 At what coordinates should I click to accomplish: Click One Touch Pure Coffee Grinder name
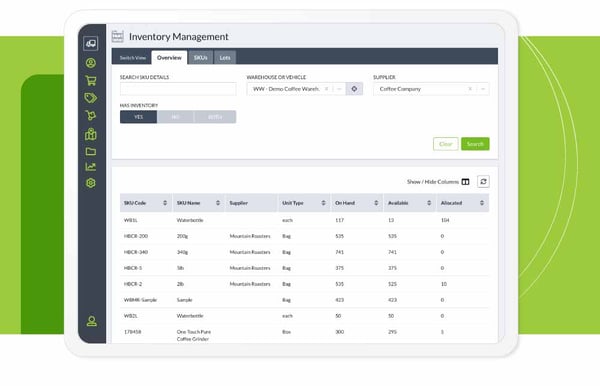pyautogui.click(x=194, y=335)
